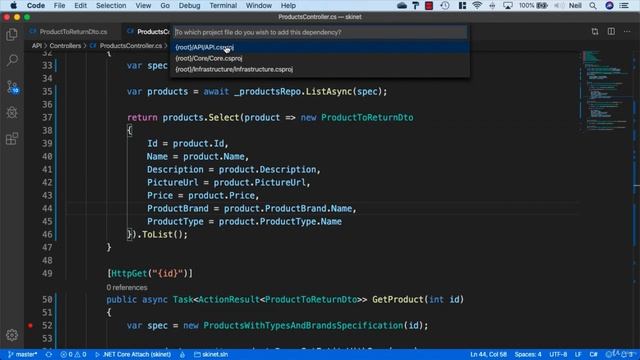Change end of line sequence via LF
Image resolution: width=640 pixels, height=360 pixels.
[x=578, y=354]
